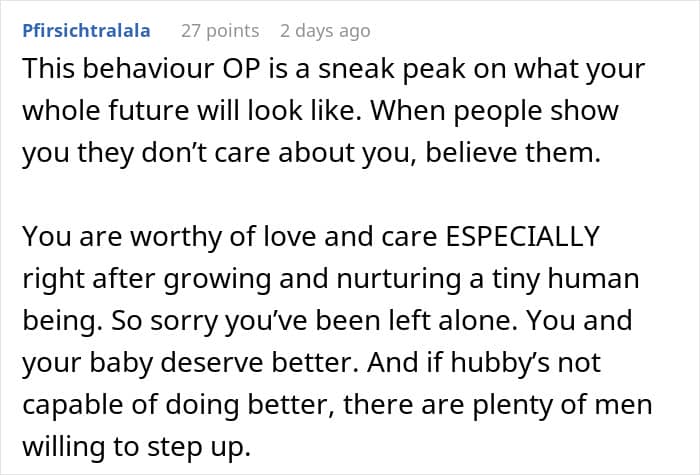Open the Pfirsichtralala user profile link

pos(85,30)
